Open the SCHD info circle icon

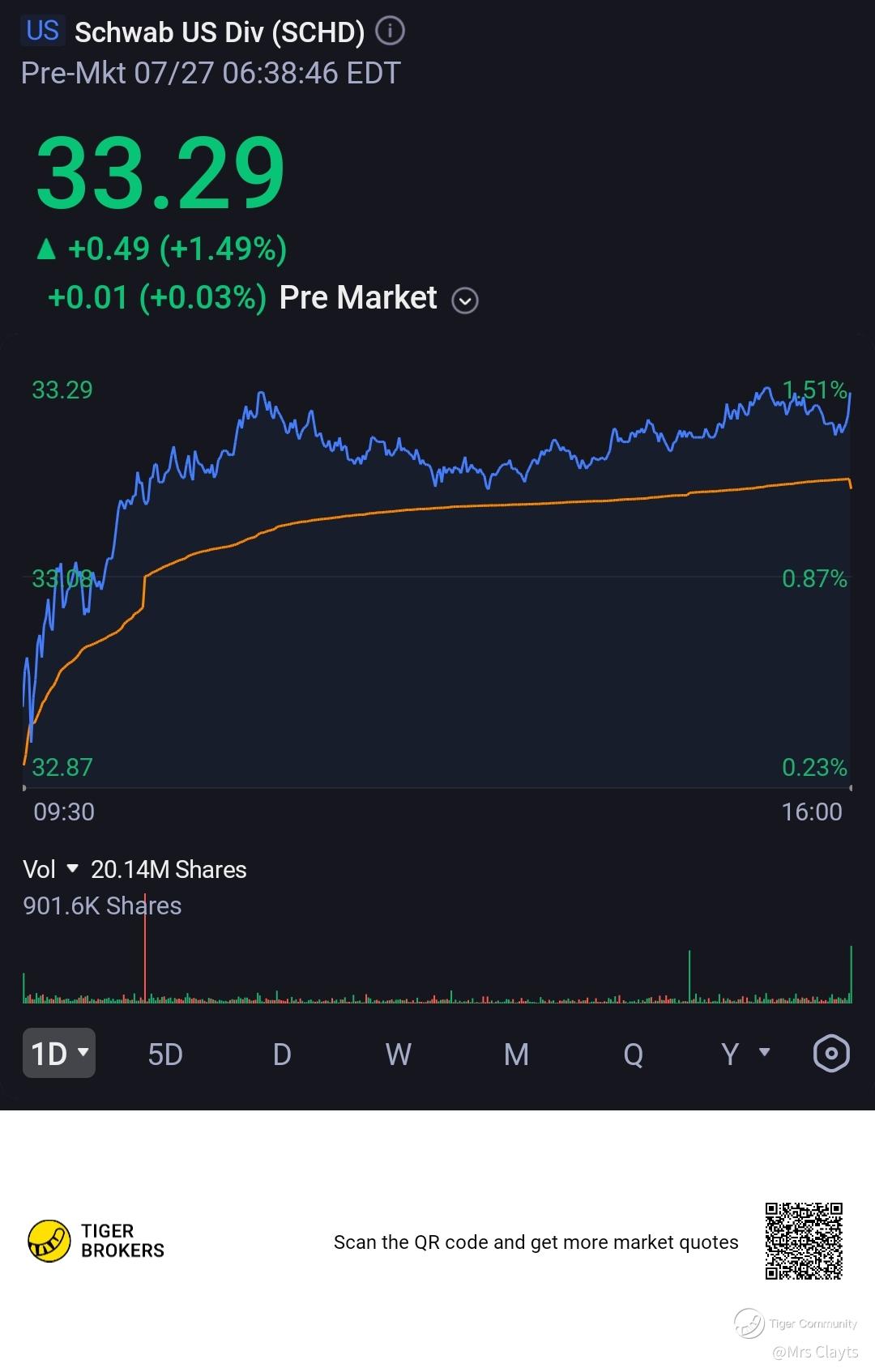click(391, 32)
